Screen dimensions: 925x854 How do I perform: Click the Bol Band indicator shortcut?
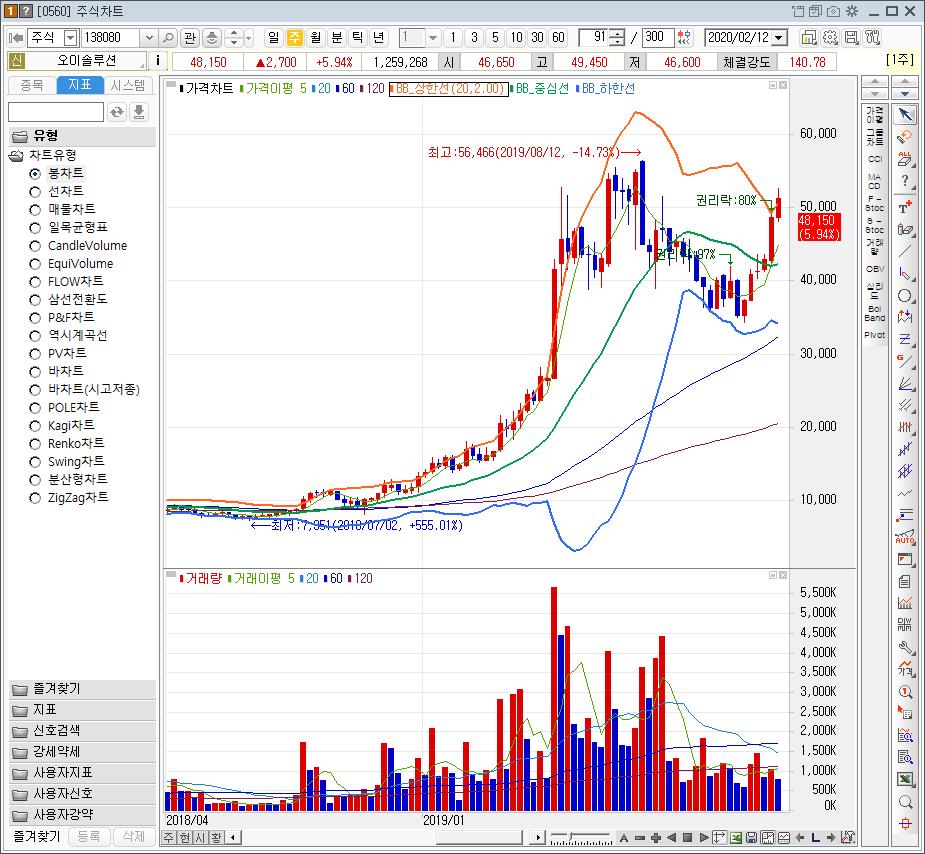pyautogui.click(x=874, y=313)
